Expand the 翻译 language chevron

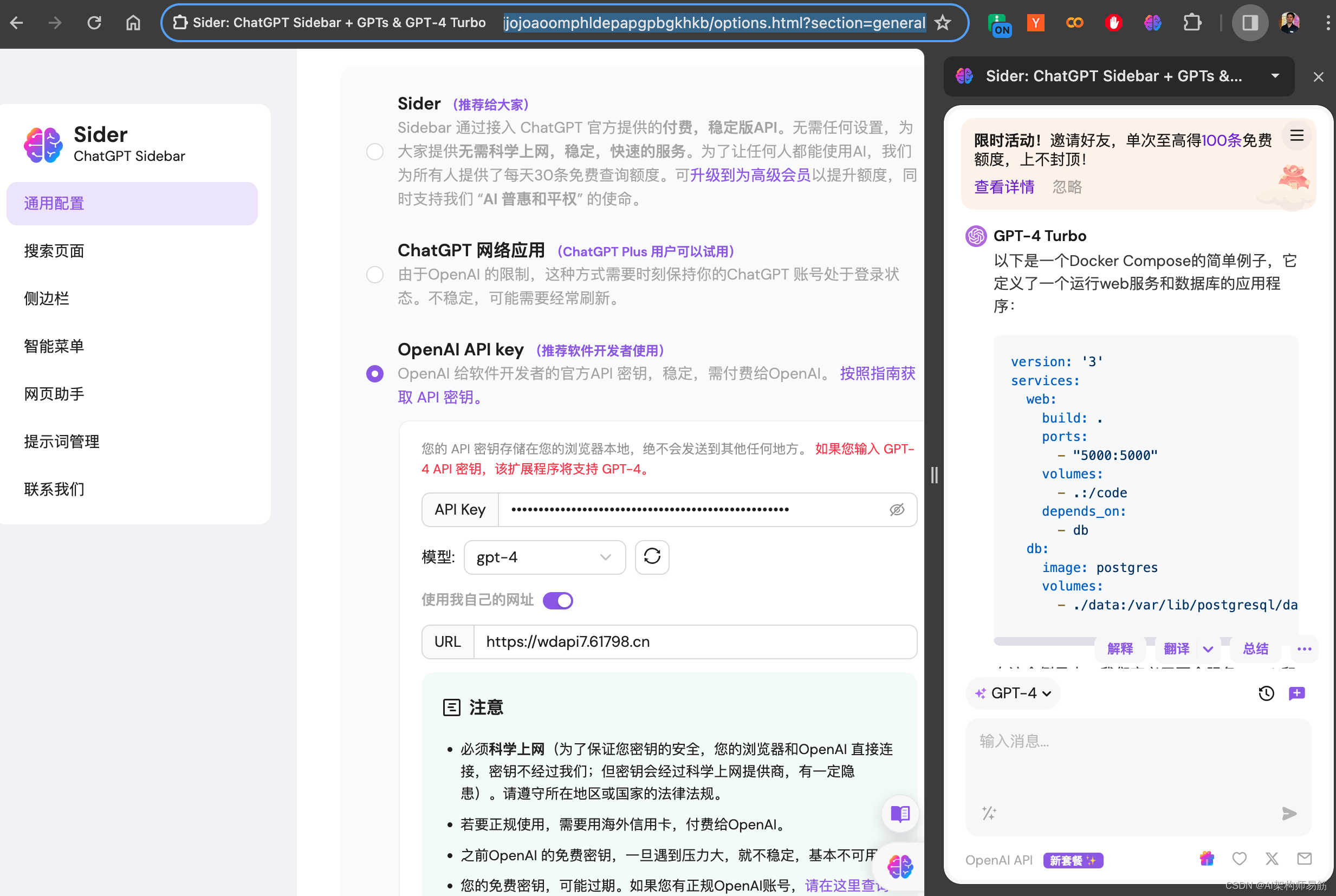pyautogui.click(x=1208, y=648)
